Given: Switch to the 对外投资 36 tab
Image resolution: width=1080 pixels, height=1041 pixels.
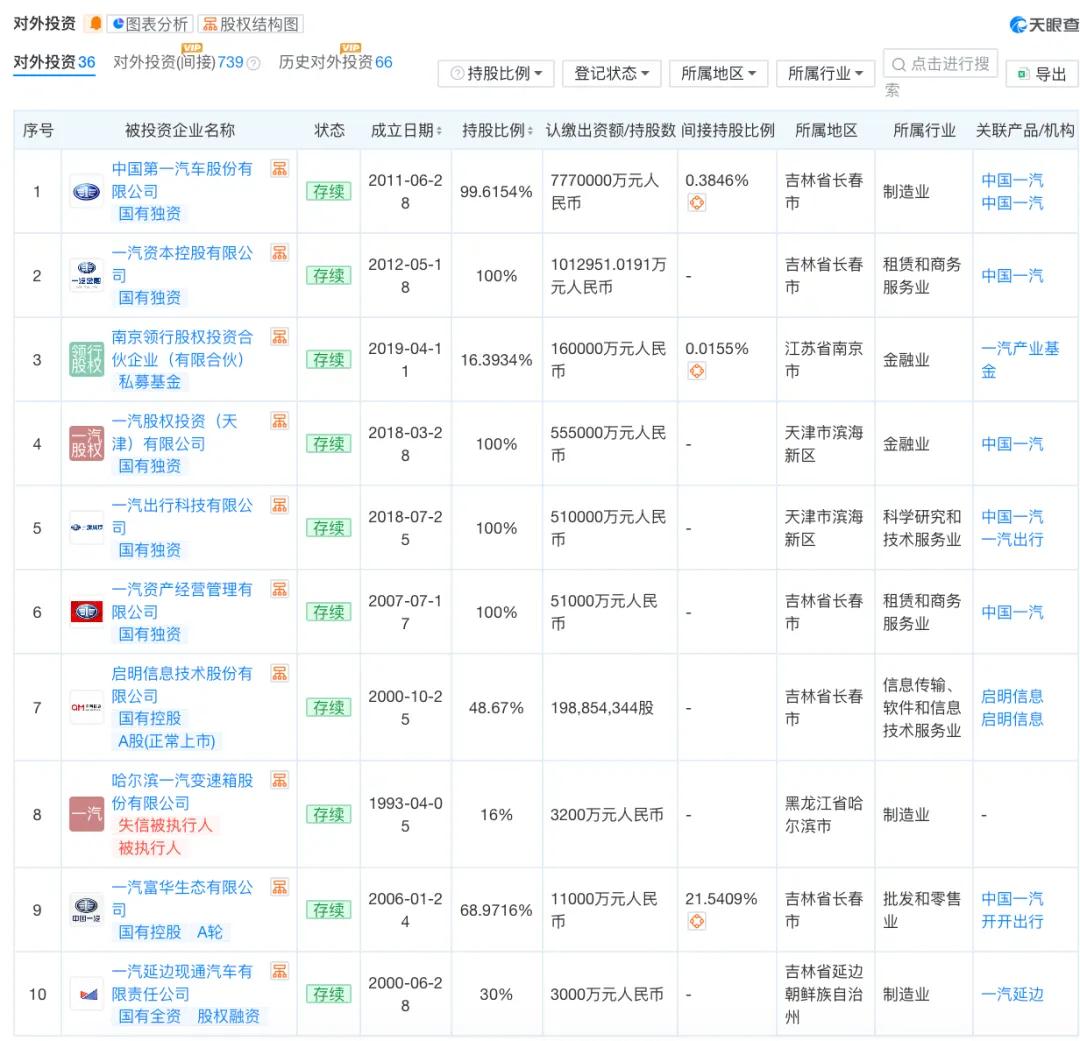Looking at the screenshot, I should coord(54,62).
